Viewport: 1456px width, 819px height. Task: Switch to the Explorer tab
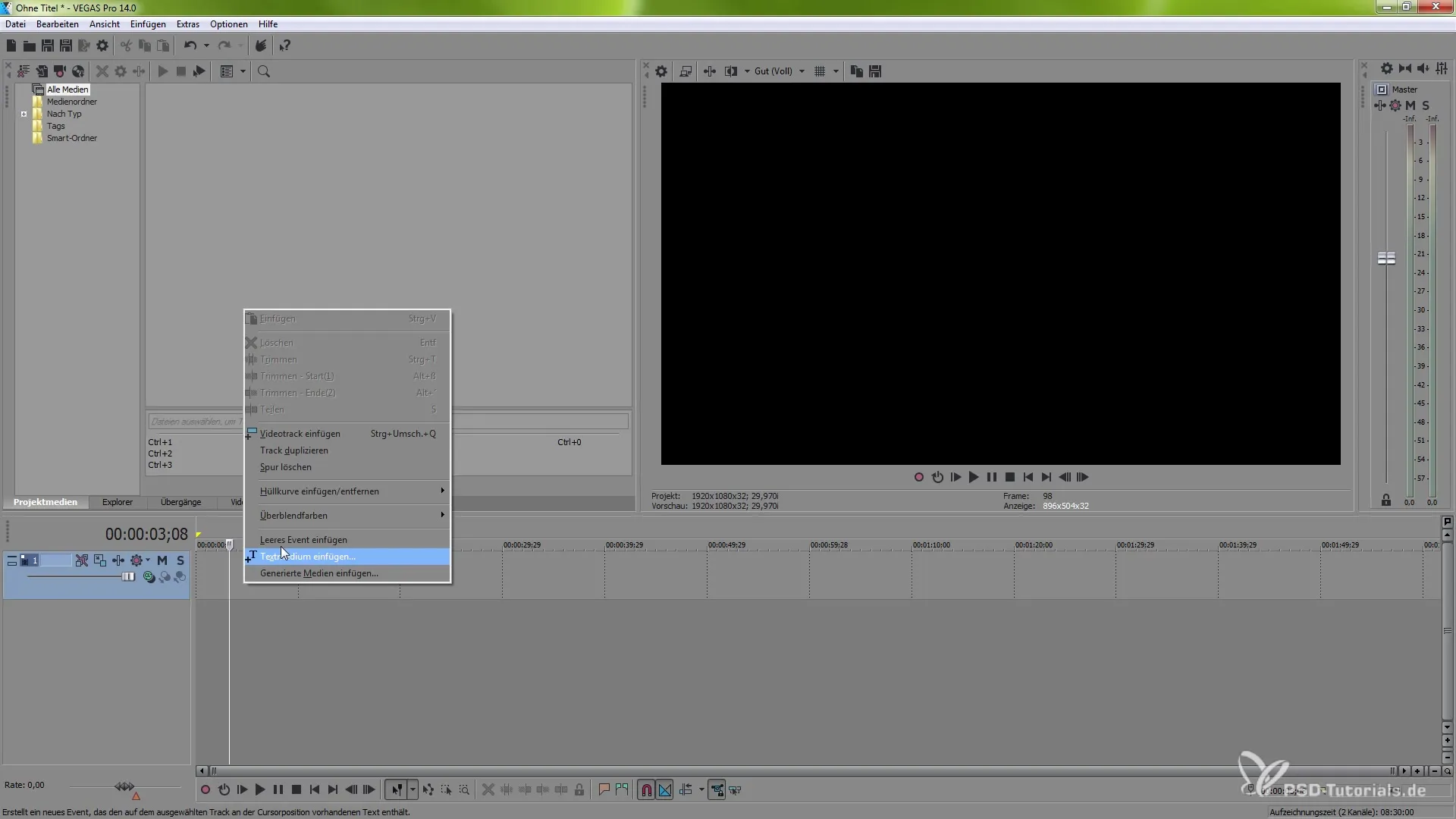[x=118, y=502]
